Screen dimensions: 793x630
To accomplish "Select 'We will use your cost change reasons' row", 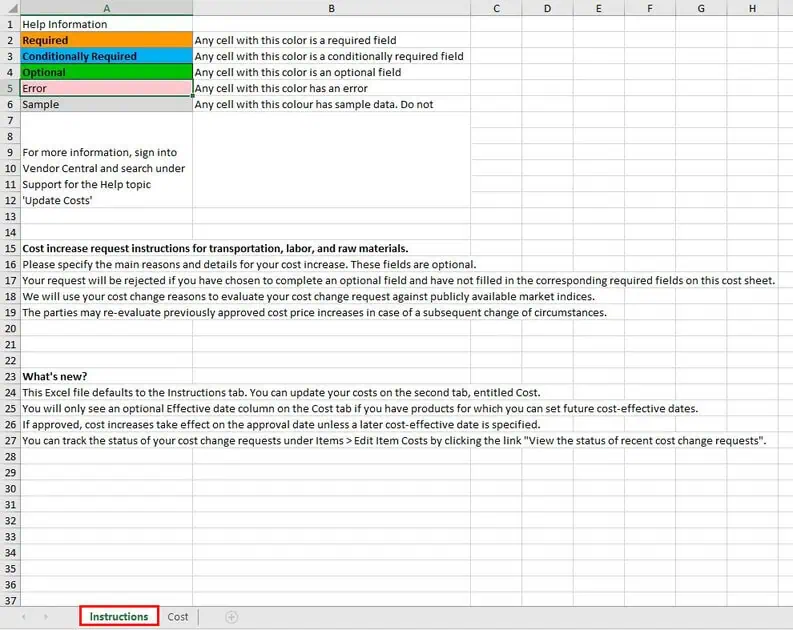I will click(x=309, y=296).
